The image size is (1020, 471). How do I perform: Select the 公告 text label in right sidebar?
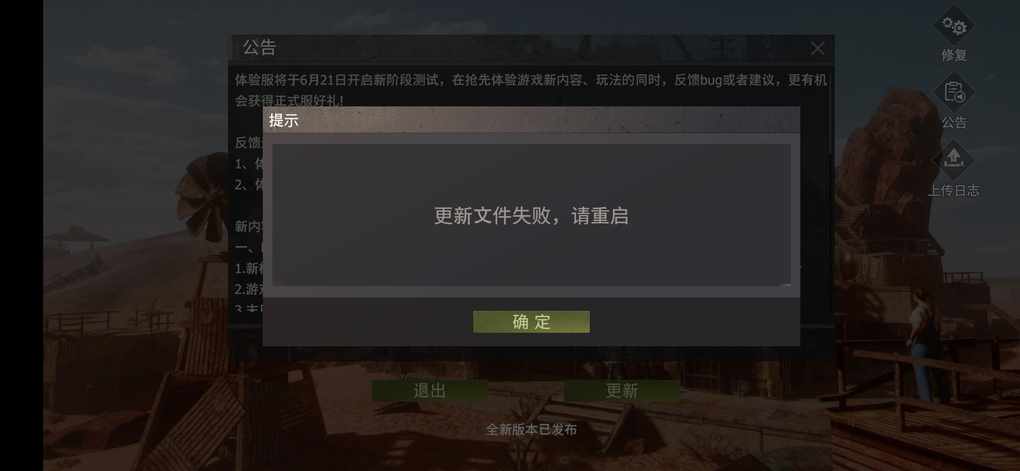click(954, 122)
